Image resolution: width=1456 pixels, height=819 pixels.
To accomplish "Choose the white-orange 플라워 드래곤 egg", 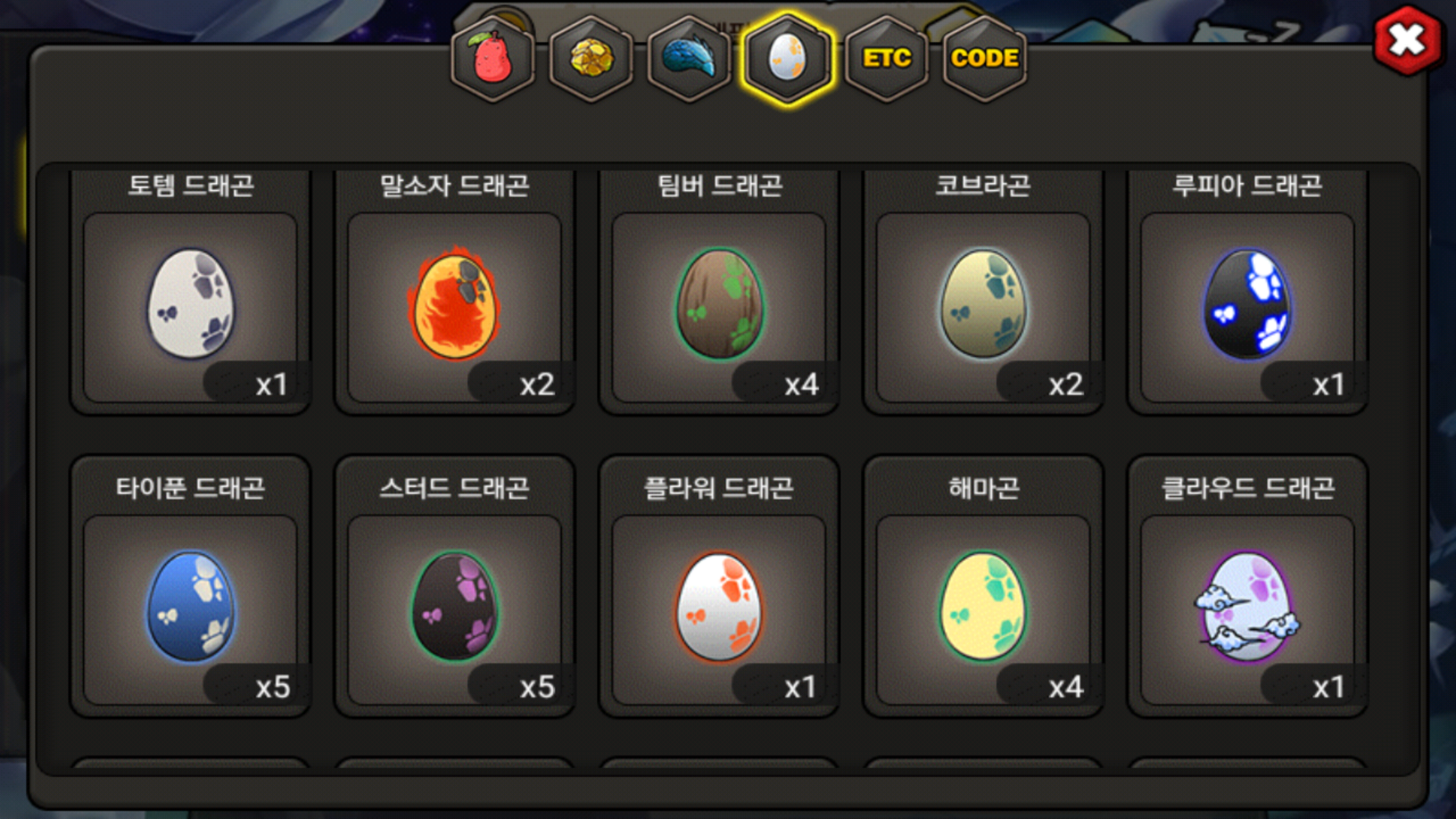I will 719,606.
